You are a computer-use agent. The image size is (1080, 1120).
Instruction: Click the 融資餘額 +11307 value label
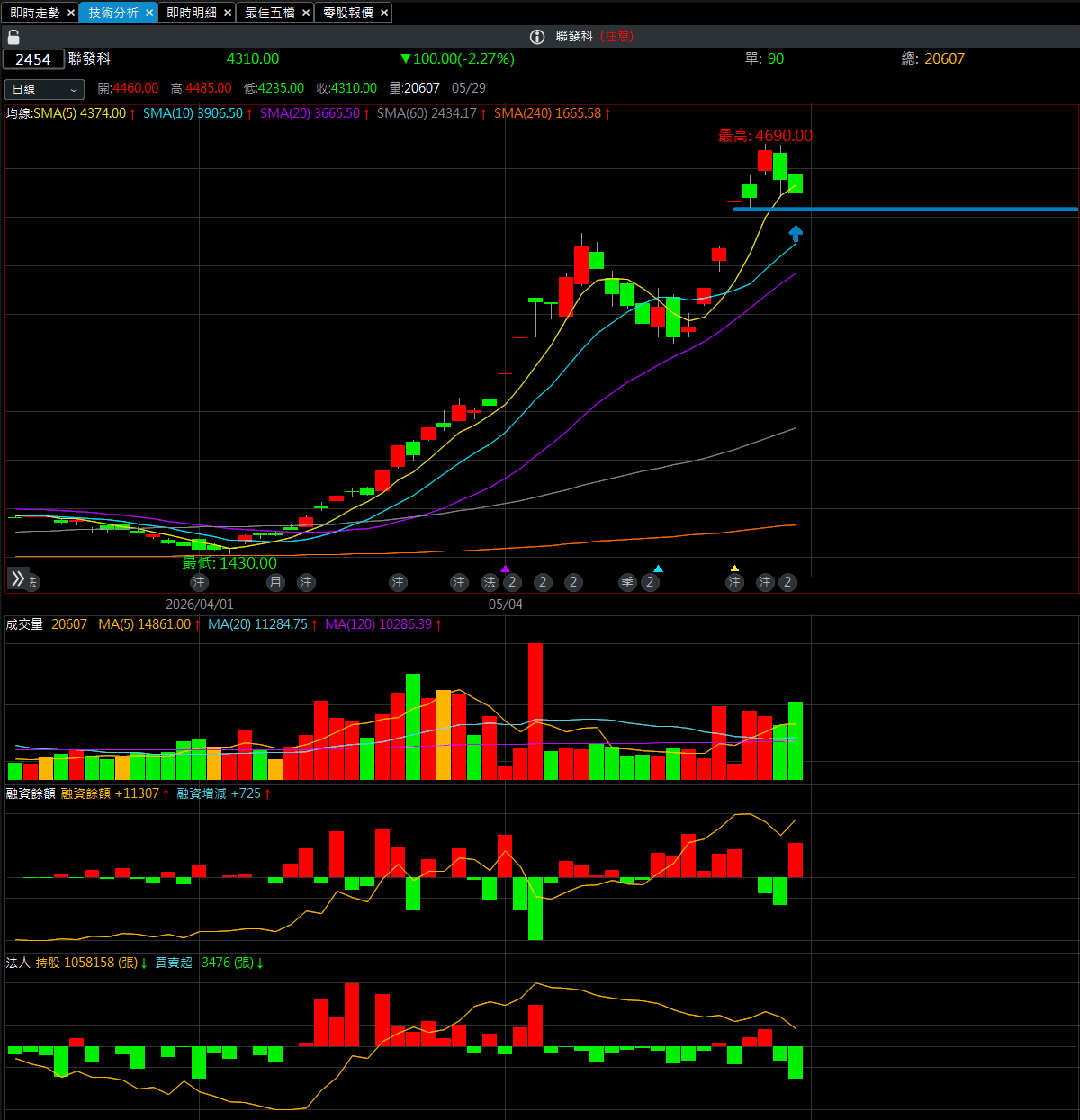point(110,793)
